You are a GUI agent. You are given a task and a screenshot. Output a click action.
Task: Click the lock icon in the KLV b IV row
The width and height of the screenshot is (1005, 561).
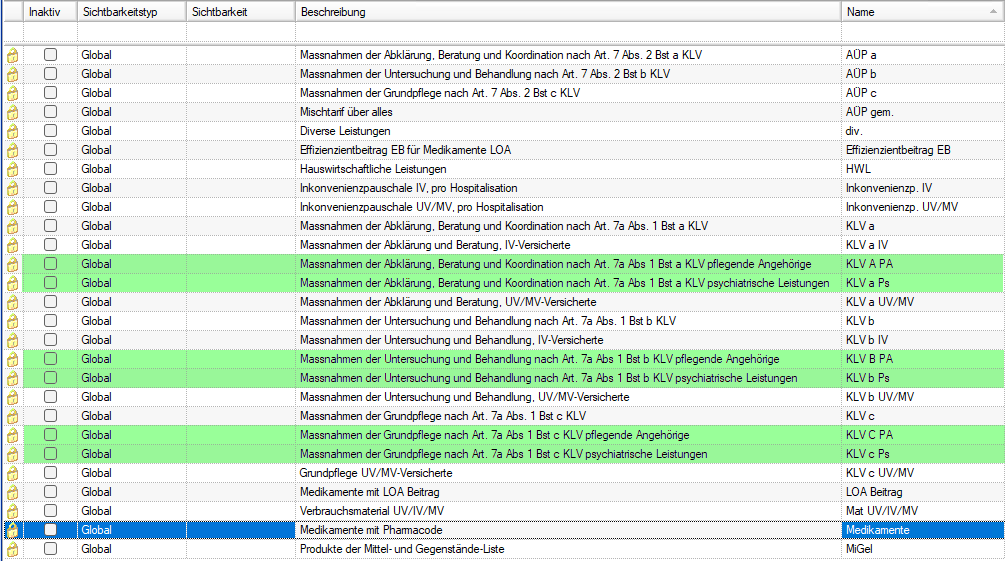(13, 341)
